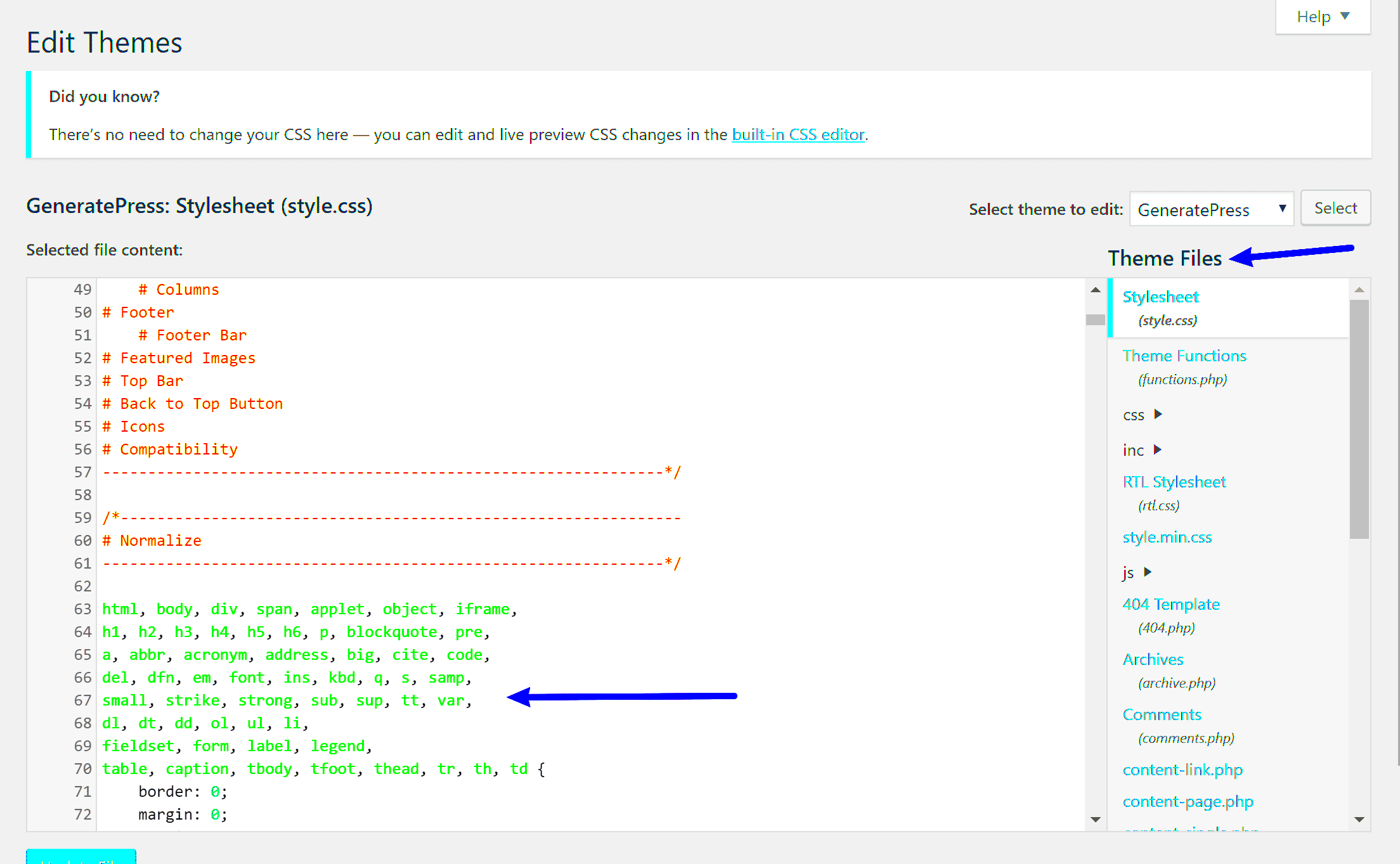
Task: Click the Select theme button
Action: coord(1335,208)
